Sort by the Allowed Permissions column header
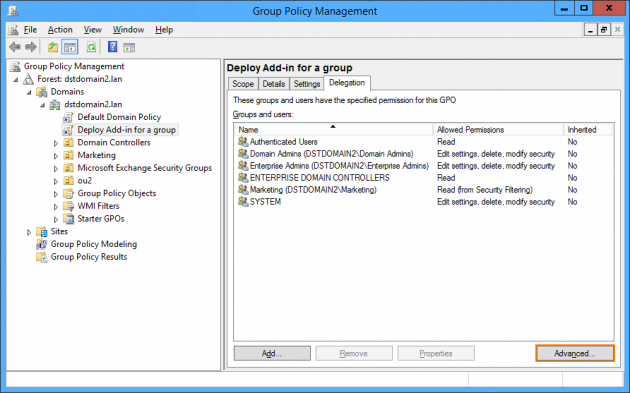The image size is (630, 393). 498,130
